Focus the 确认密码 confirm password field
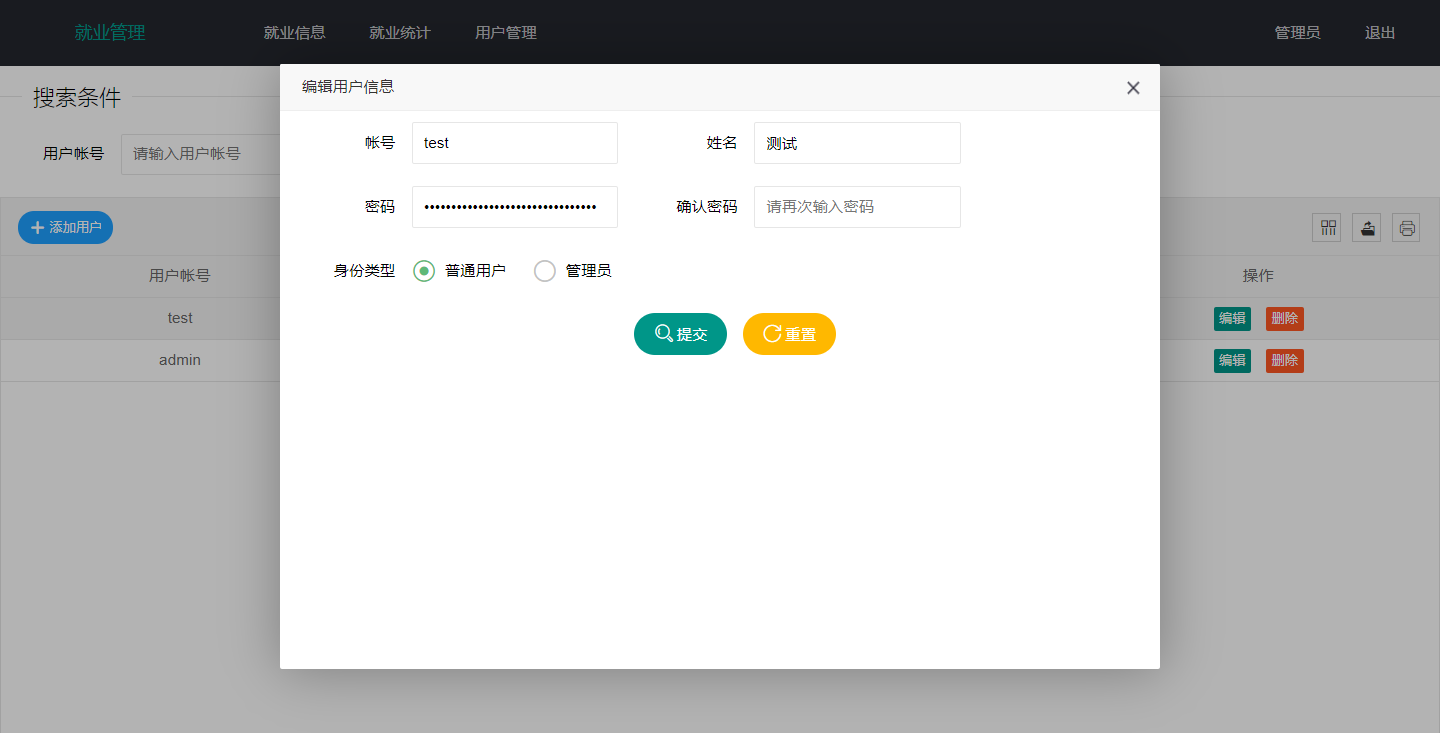1440x733 pixels. tap(857, 207)
